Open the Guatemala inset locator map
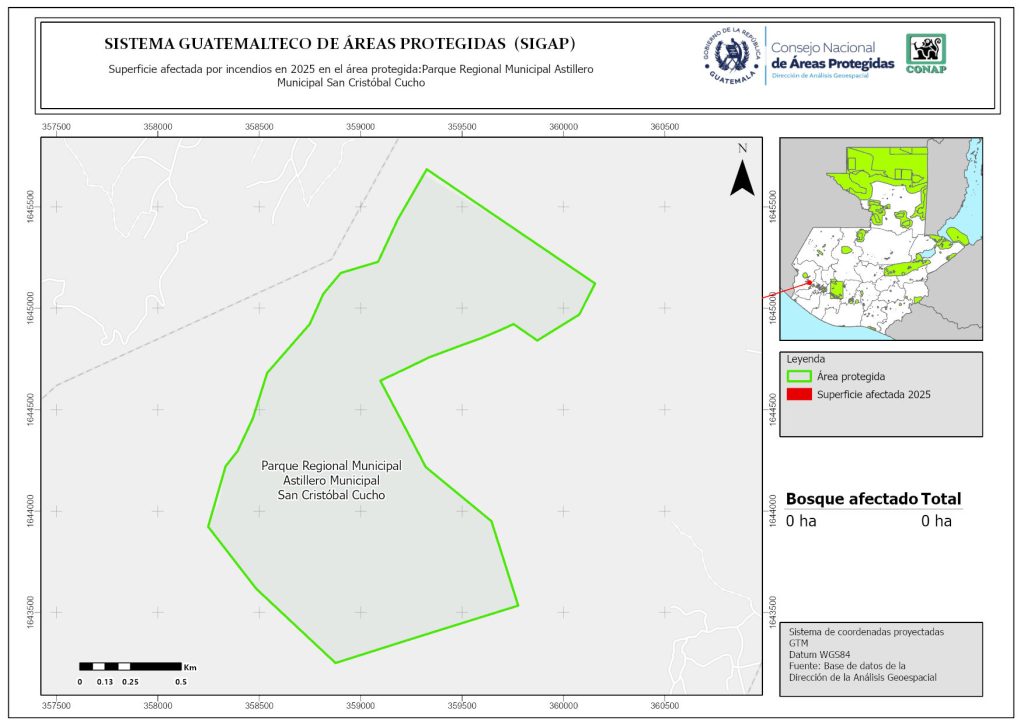The image size is (1024, 724). (880, 238)
